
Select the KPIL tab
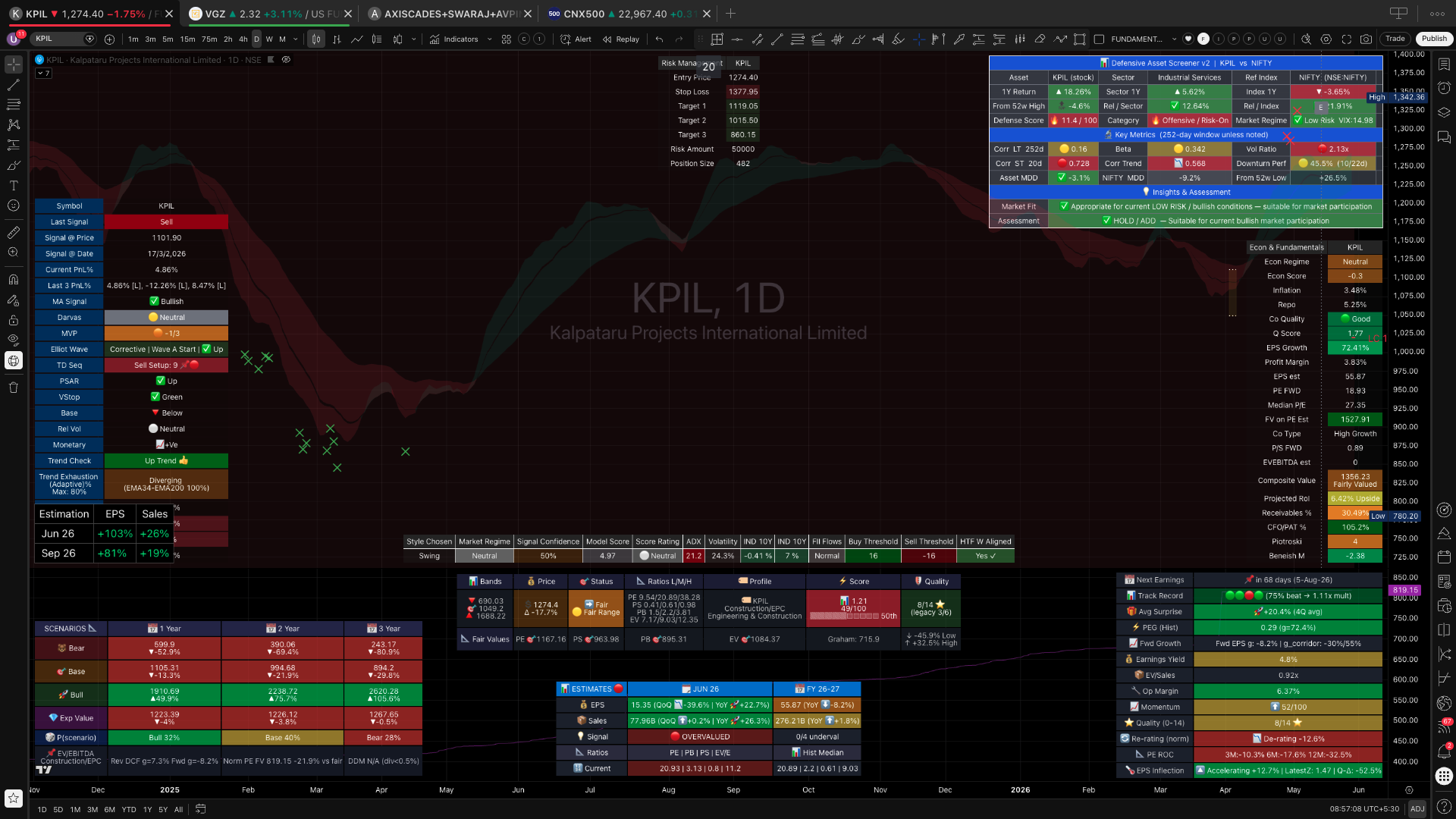pos(90,14)
